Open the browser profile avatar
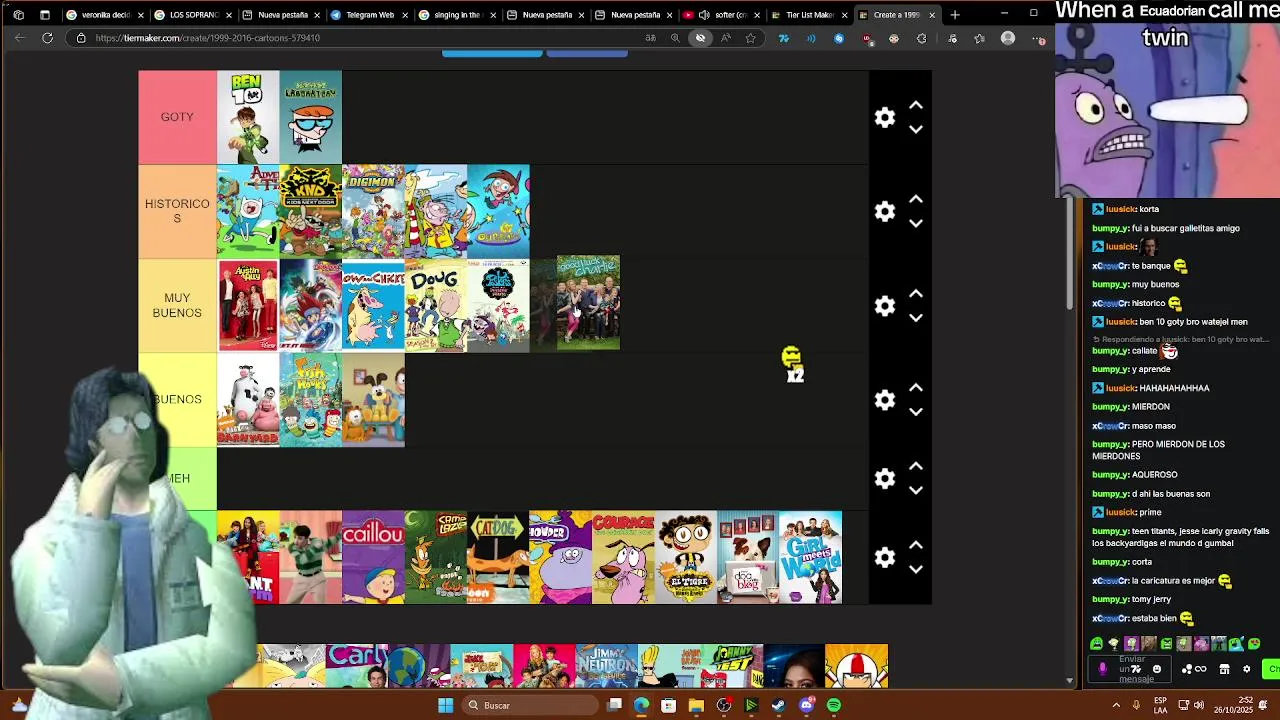This screenshot has height=720, width=1280. tap(1008, 38)
